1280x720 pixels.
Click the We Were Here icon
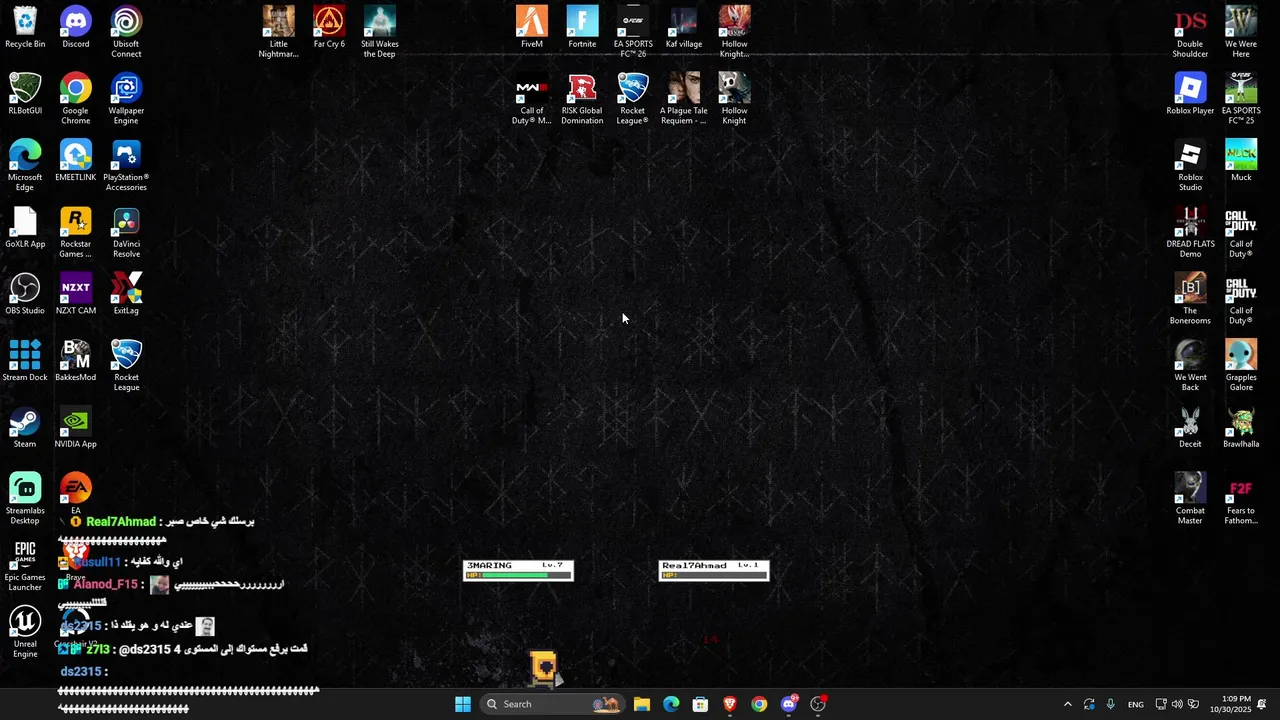[1241, 32]
